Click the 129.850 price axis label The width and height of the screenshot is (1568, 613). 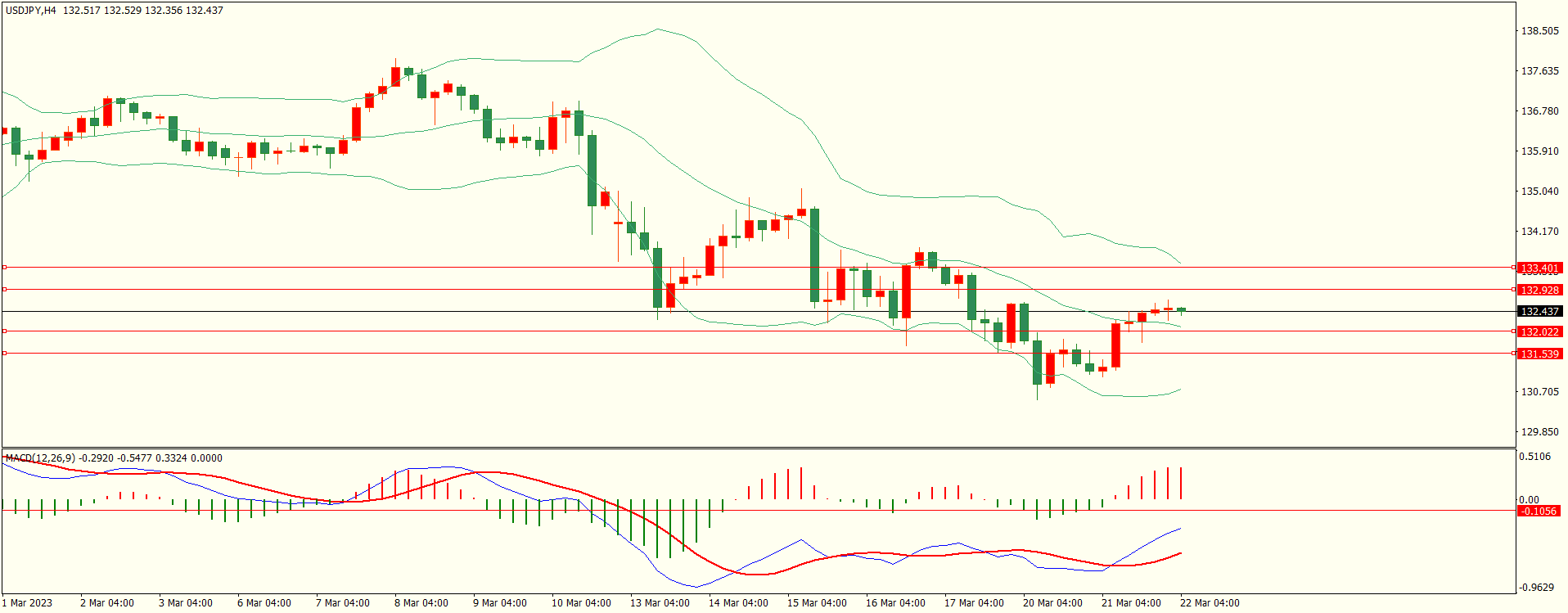point(1539,432)
